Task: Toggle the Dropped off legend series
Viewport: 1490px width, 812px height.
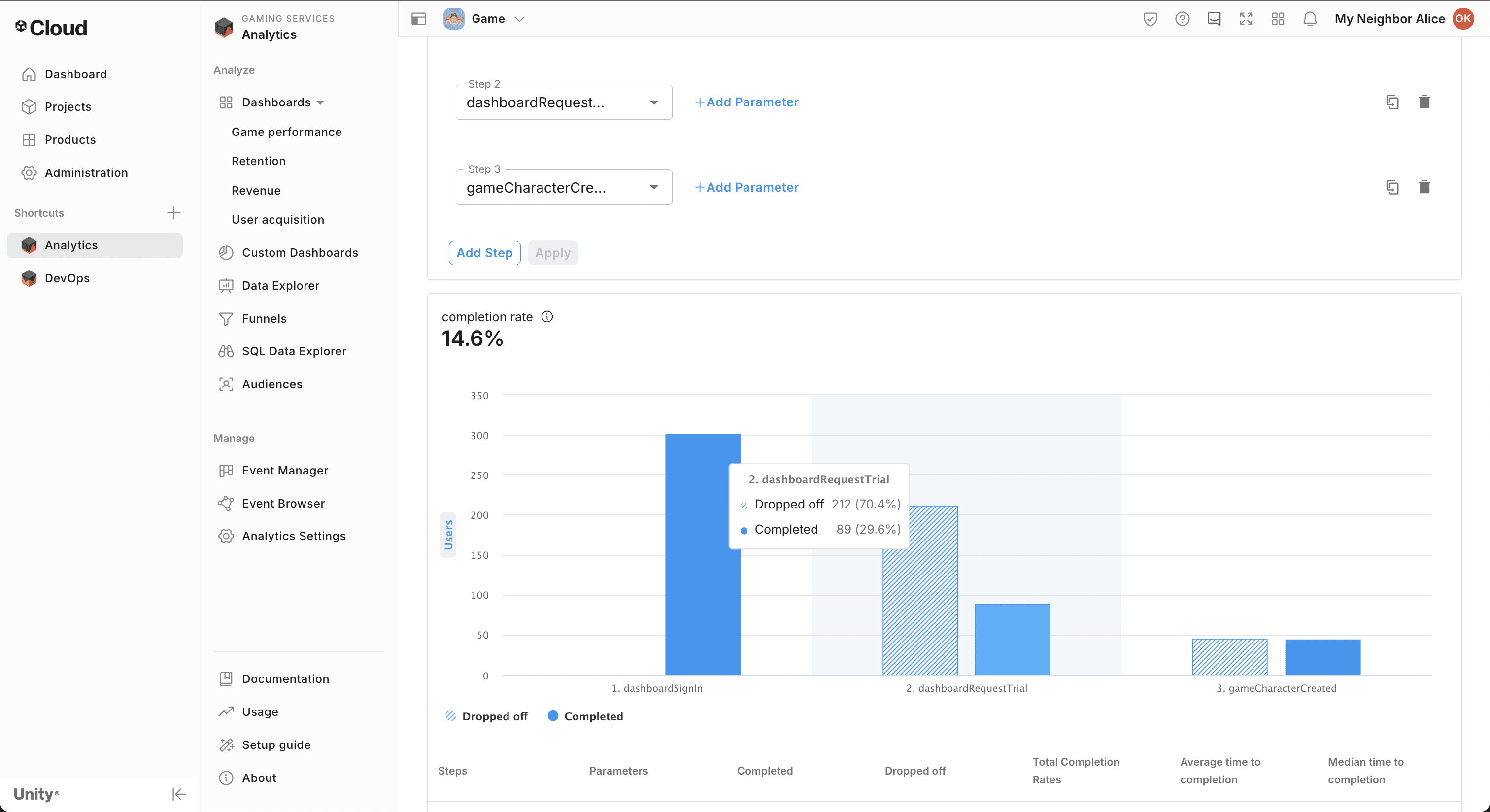Action: tap(486, 716)
